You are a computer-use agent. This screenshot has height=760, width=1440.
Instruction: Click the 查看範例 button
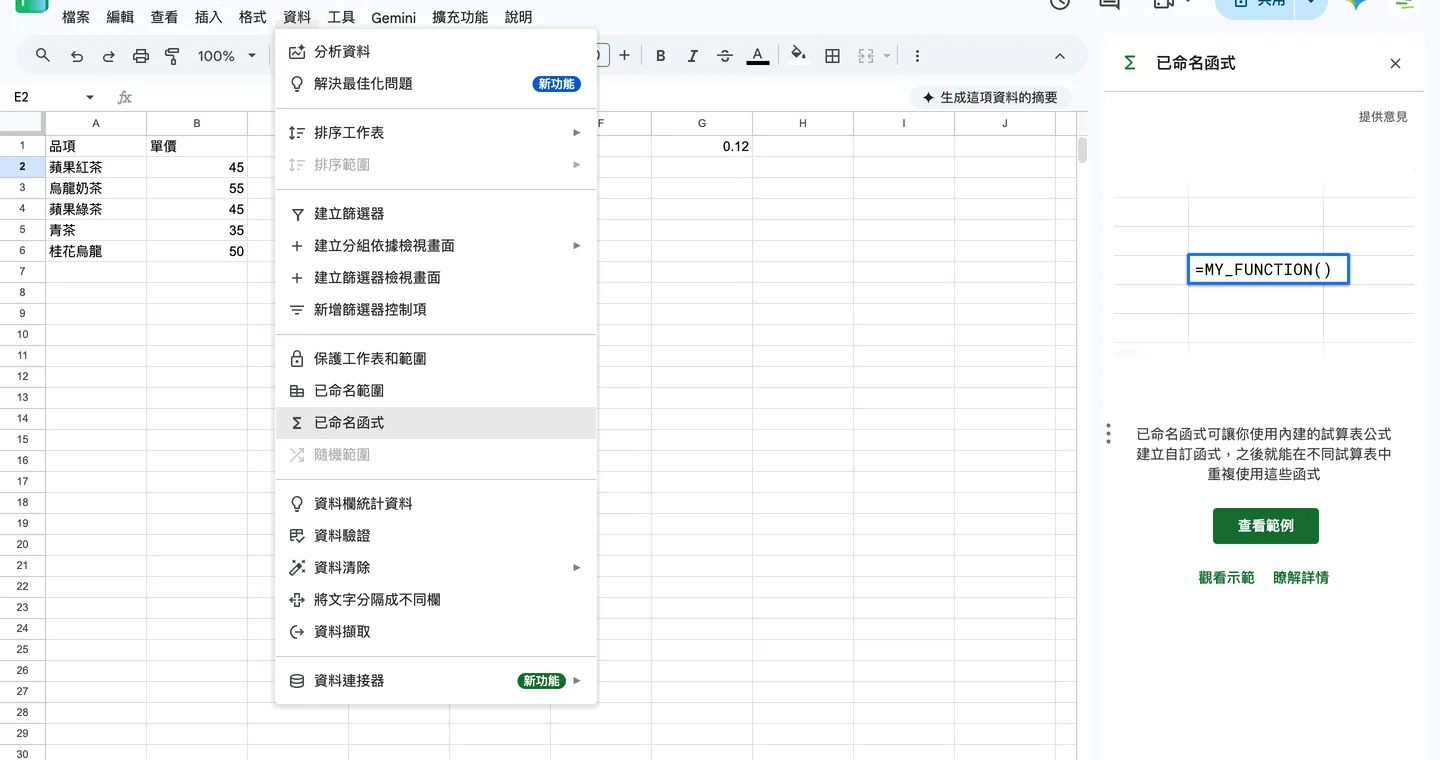(x=1265, y=525)
